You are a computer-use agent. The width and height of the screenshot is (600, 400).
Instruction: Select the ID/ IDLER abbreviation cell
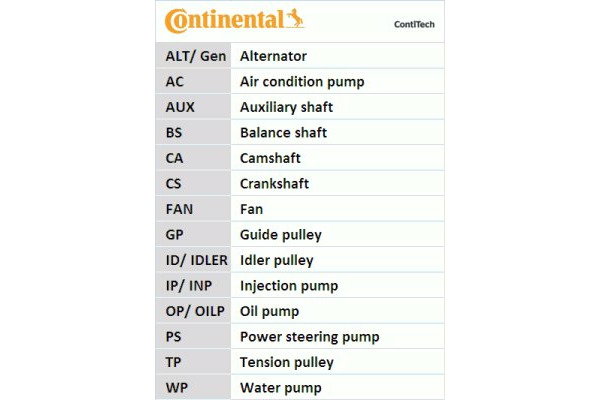coord(196,260)
